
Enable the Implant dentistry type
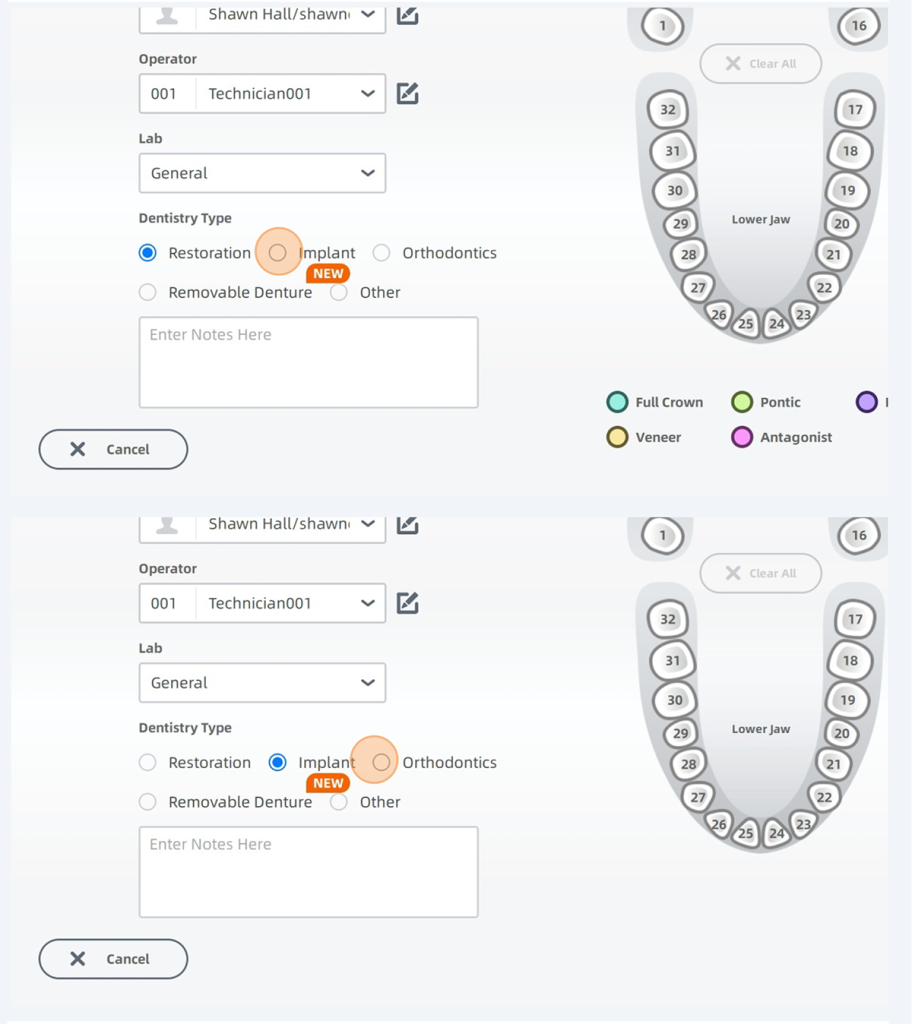point(278,252)
